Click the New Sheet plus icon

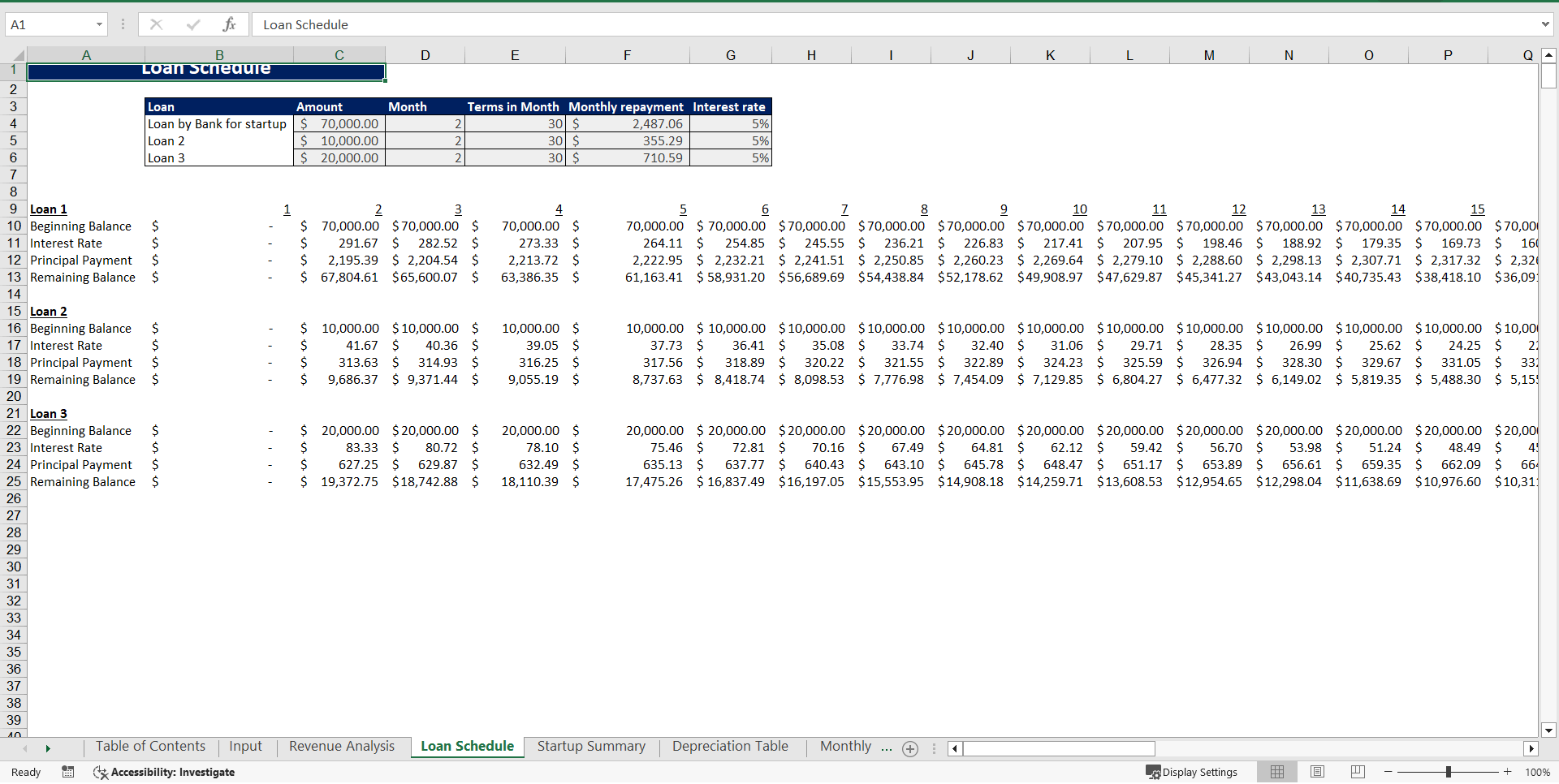[910, 749]
